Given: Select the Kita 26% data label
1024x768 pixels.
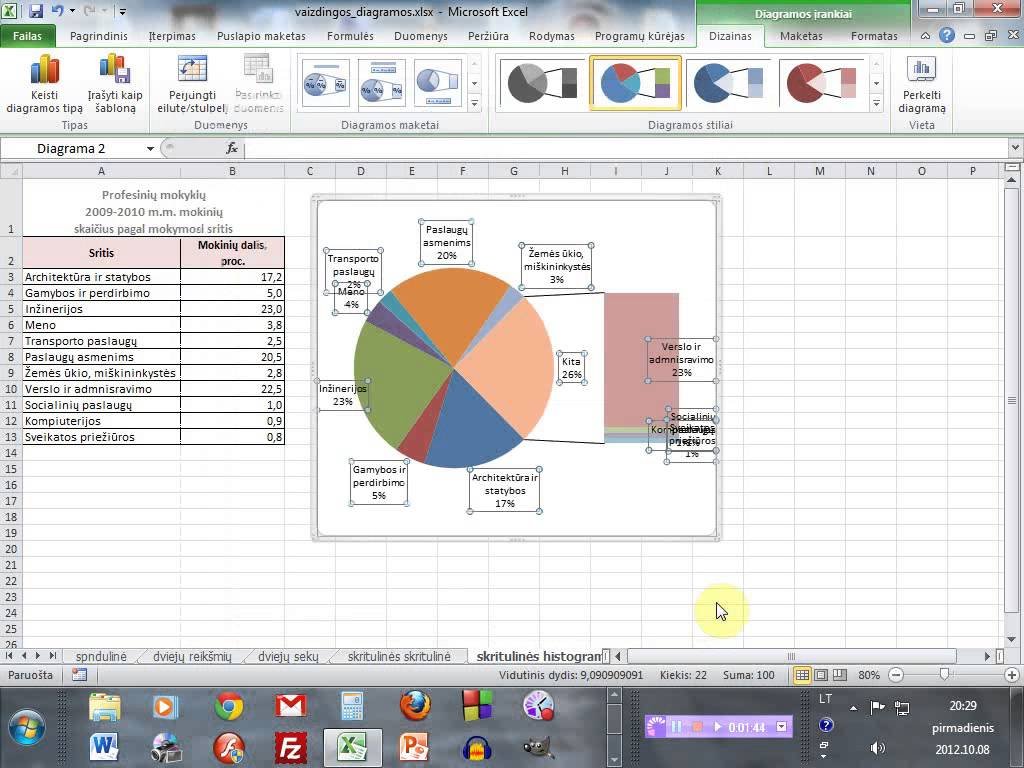Looking at the screenshot, I should click(x=571, y=368).
